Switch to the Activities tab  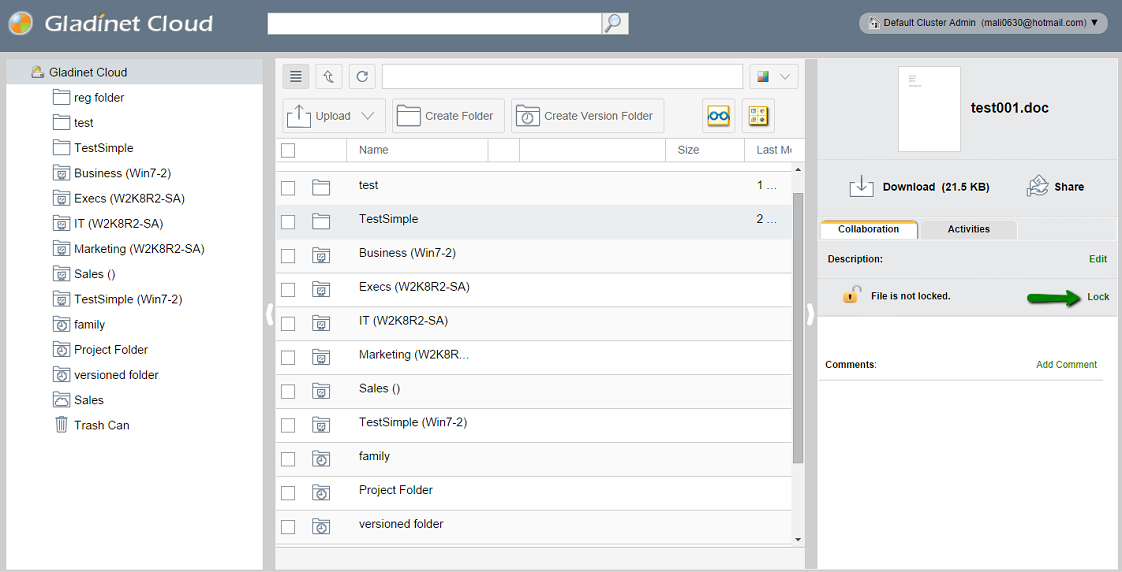click(969, 229)
